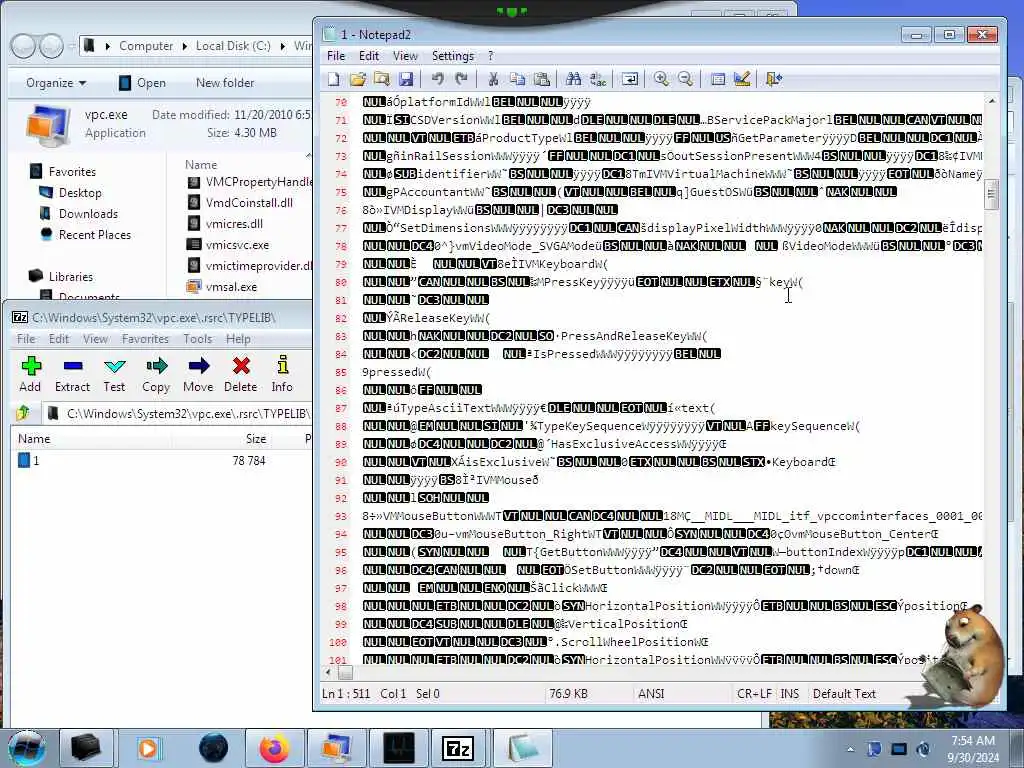Click the Find binoculars icon in Notepad2
The width and height of the screenshot is (1024, 768).
(573, 79)
